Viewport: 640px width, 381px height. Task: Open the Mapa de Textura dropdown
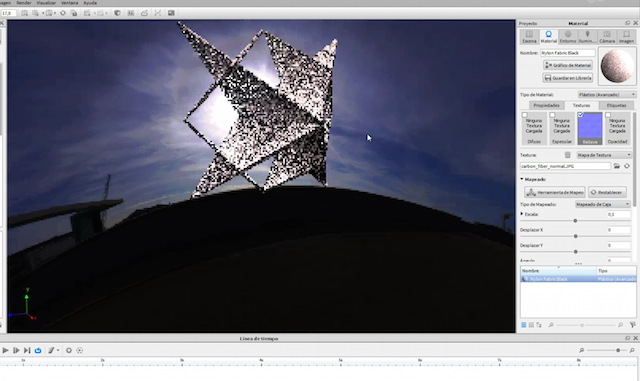coord(604,155)
